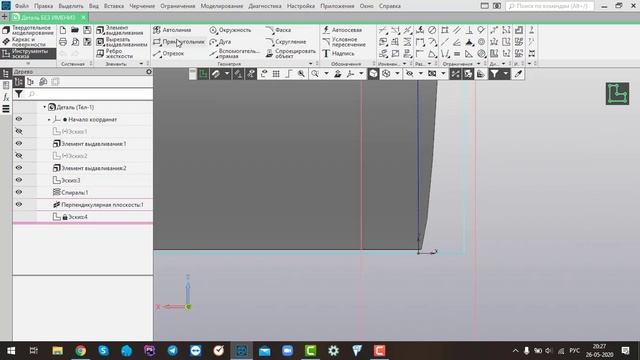Open the Справка menu
Screen dimensions: 640x360
click(390, 6)
